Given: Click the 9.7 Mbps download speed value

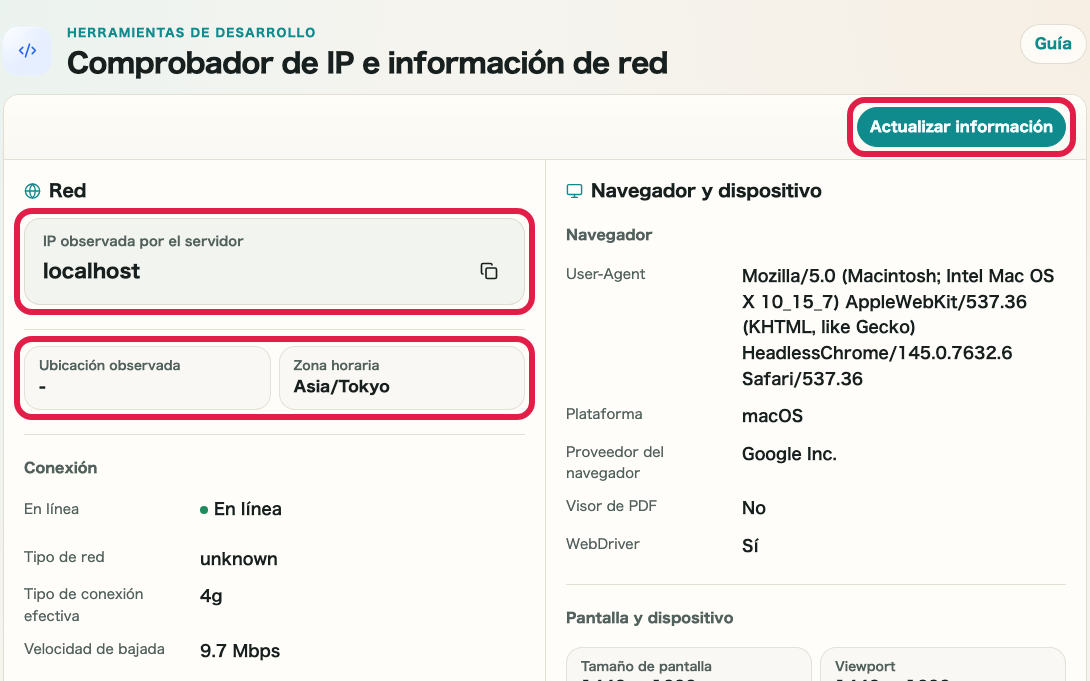Looking at the screenshot, I should (x=240, y=651).
